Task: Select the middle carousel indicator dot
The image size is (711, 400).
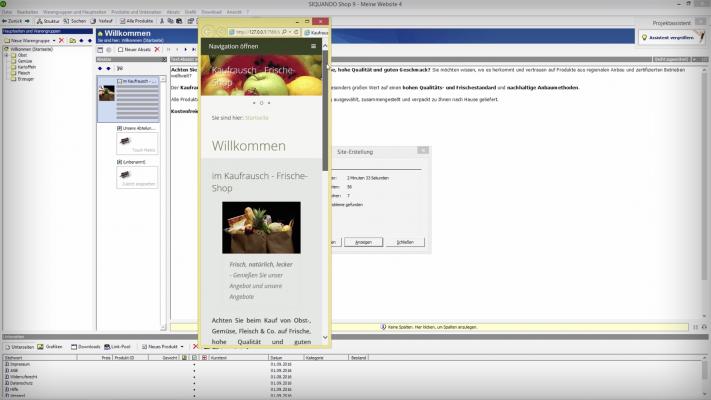Action: pos(261,102)
